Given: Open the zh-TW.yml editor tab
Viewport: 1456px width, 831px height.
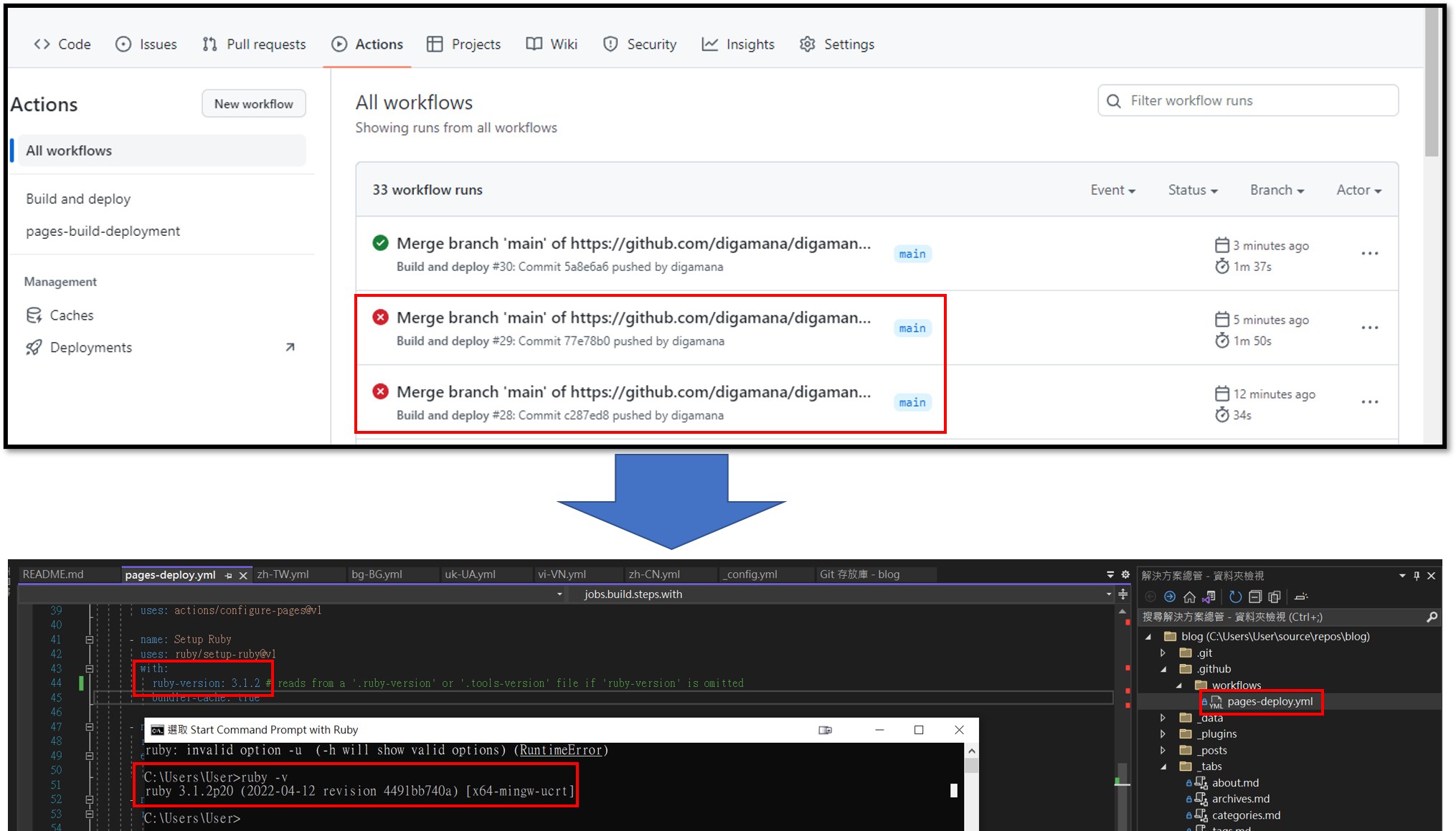Looking at the screenshot, I should 283,574.
